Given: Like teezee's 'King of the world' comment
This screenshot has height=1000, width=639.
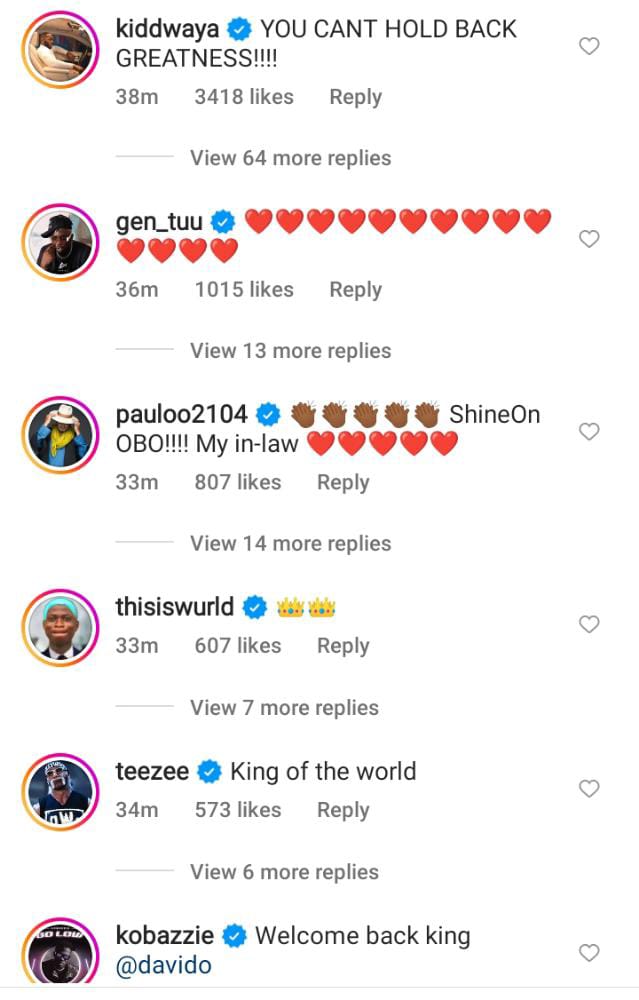Looking at the screenshot, I should [590, 788].
